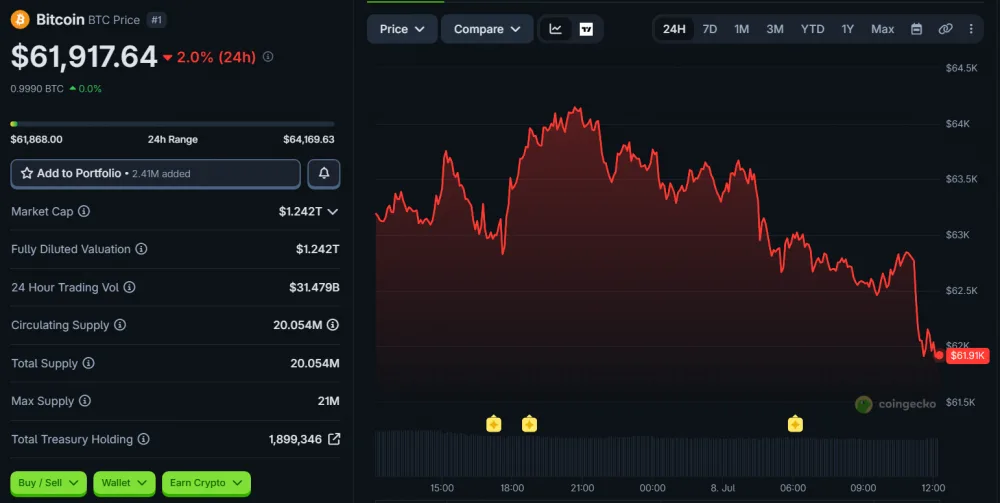This screenshot has width=1000, height=503.
Task: Click the 21M max supply value
Action: [x=329, y=401]
